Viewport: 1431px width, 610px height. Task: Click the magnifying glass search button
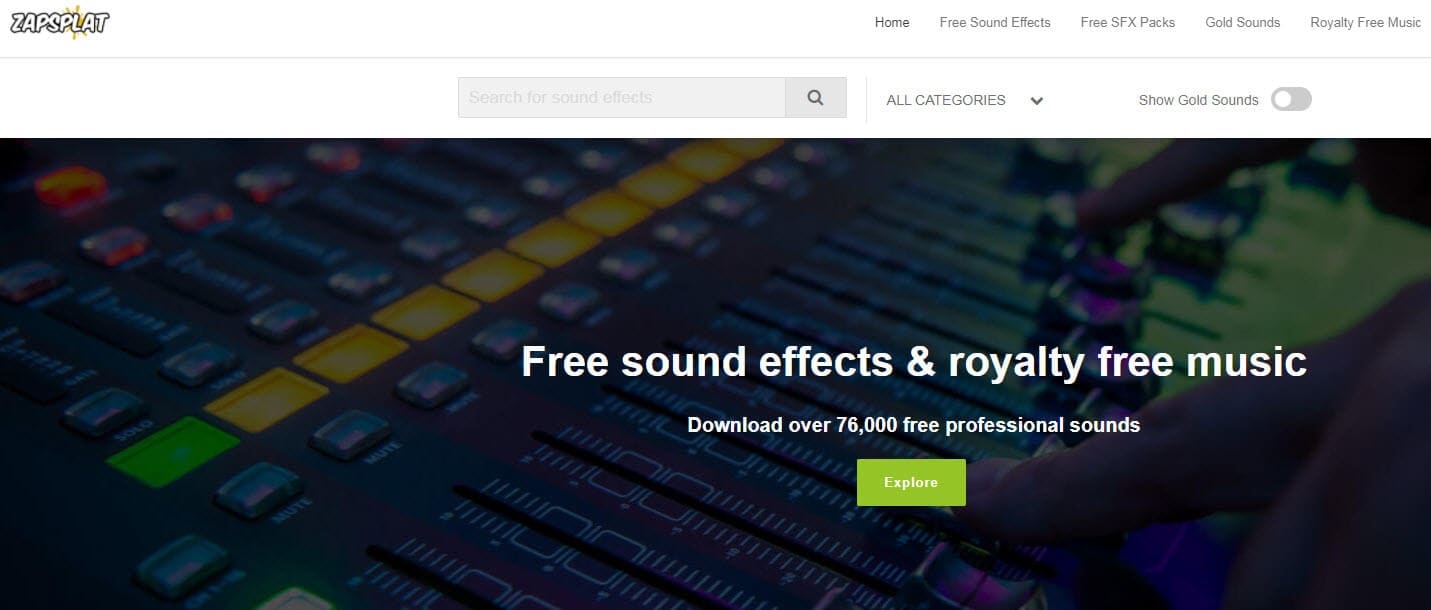(x=815, y=97)
